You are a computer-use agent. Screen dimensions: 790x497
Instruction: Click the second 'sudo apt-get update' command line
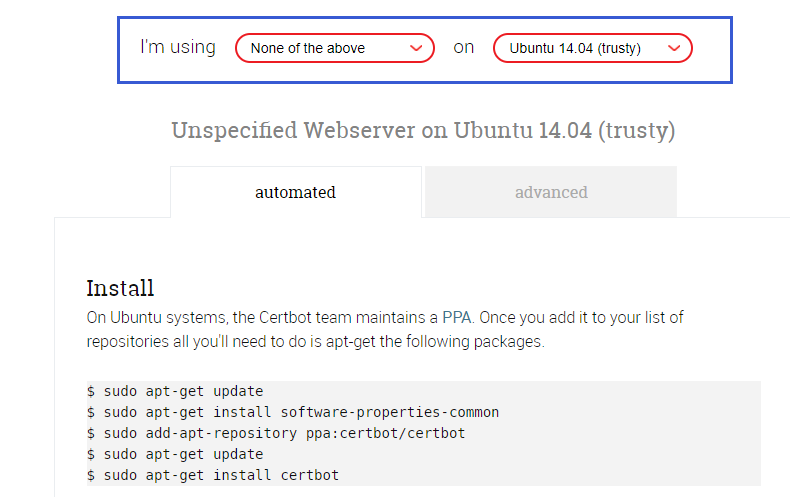[x=175, y=454]
